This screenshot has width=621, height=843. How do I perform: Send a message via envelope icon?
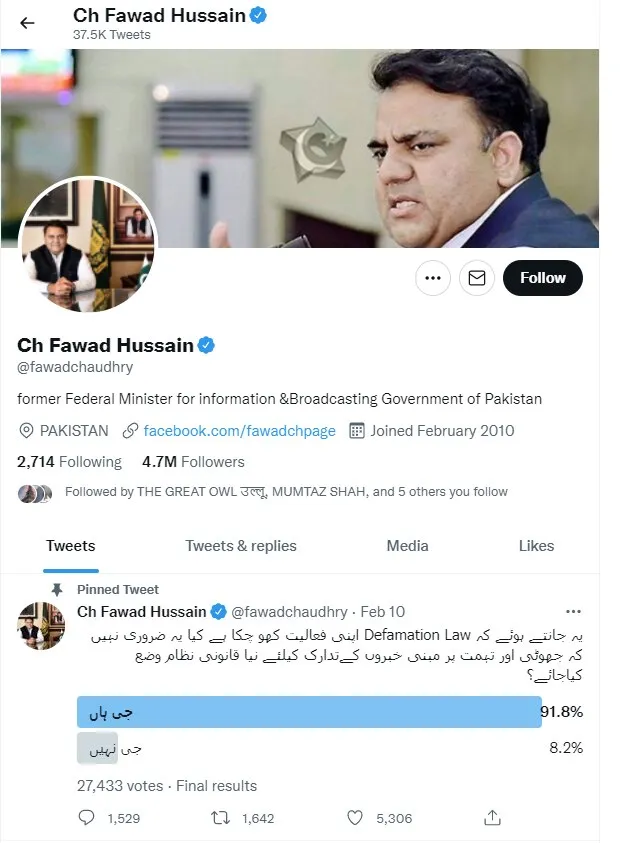point(477,278)
